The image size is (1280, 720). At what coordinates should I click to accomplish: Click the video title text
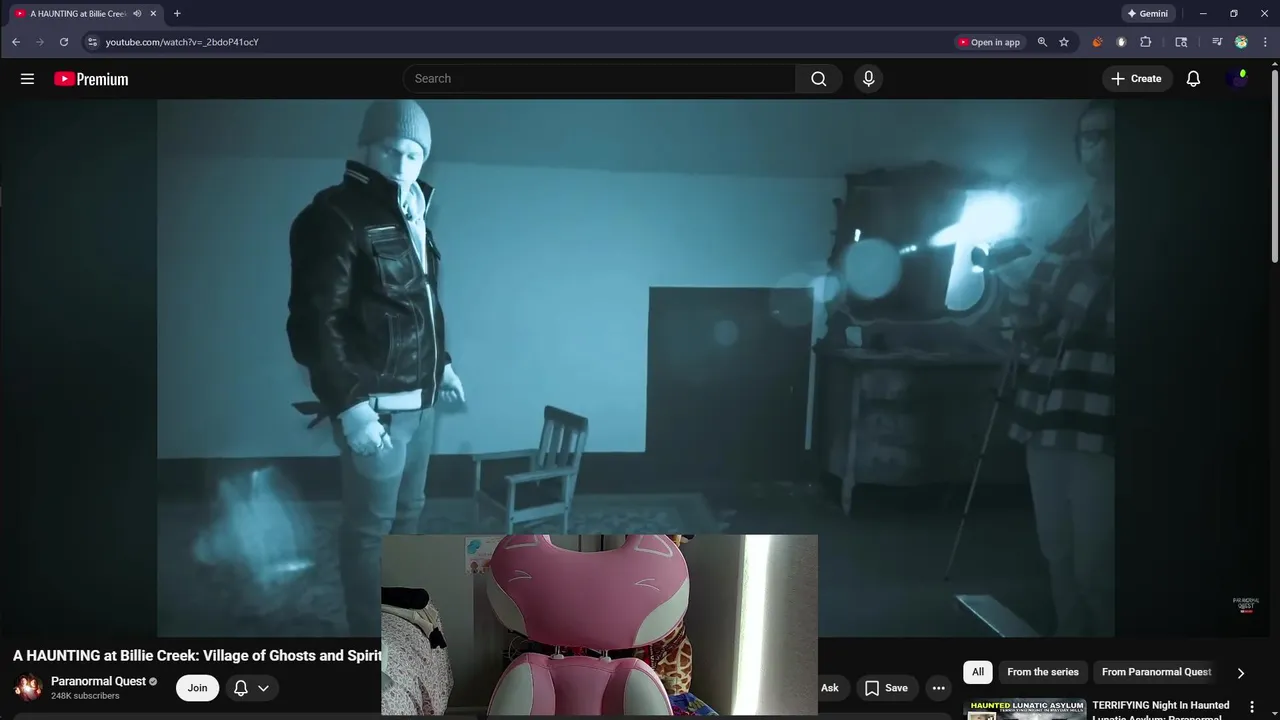[x=197, y=656]
